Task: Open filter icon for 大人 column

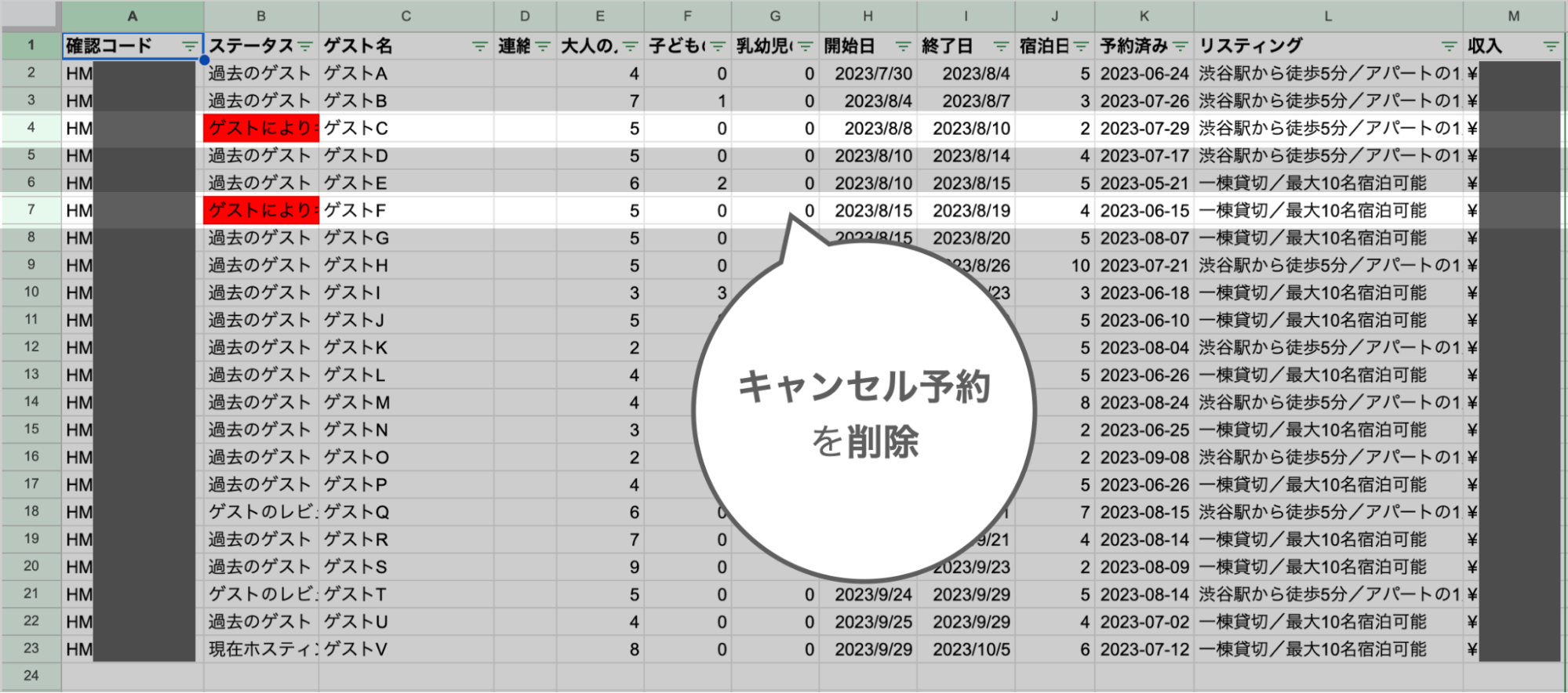Action: [630, 47]
